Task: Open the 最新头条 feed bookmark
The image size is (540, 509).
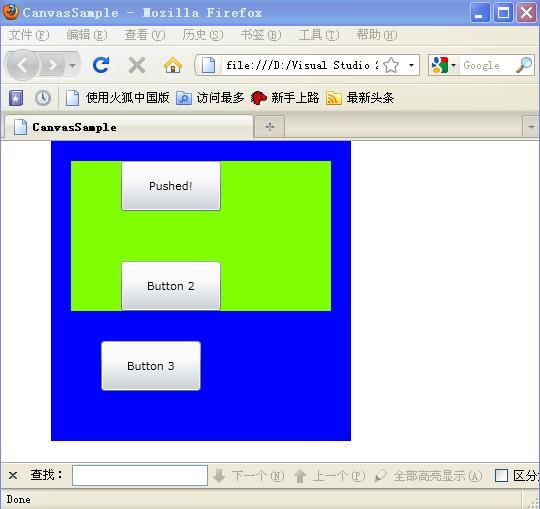Action: point(360,98)
